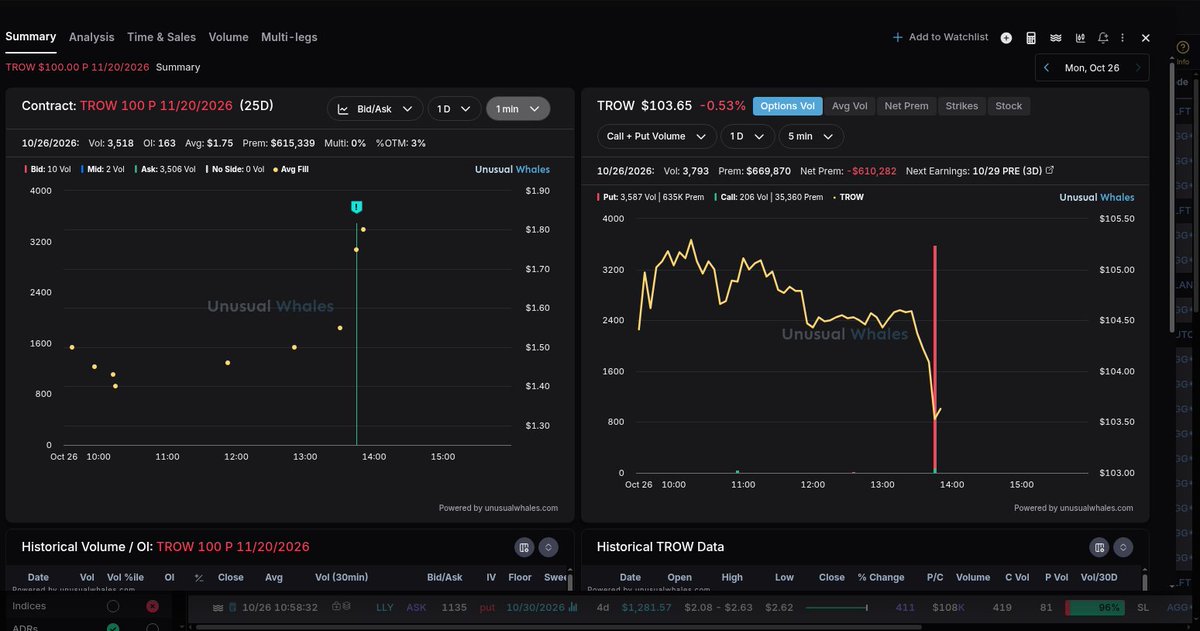Toggle the Mid: 2 Vol legend series
Viewport: 1200px width, 631px height.
click(104, 169)
